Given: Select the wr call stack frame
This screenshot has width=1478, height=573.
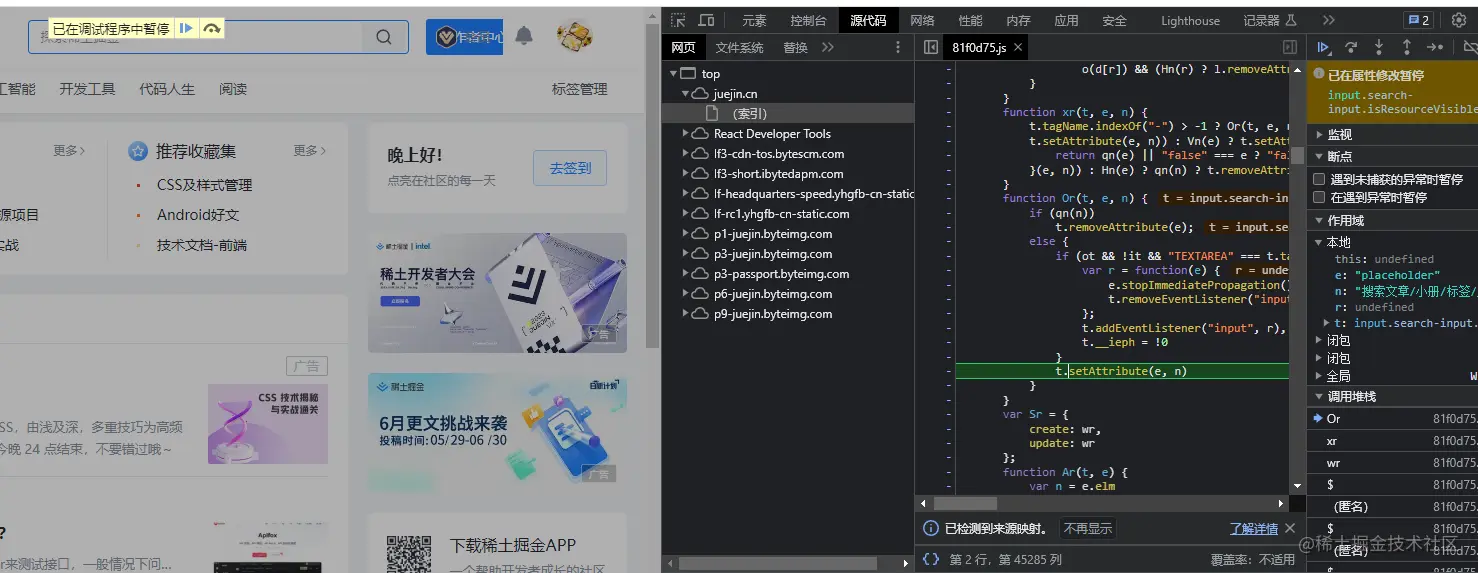Looking at the screenshot, I should 1392,463.
